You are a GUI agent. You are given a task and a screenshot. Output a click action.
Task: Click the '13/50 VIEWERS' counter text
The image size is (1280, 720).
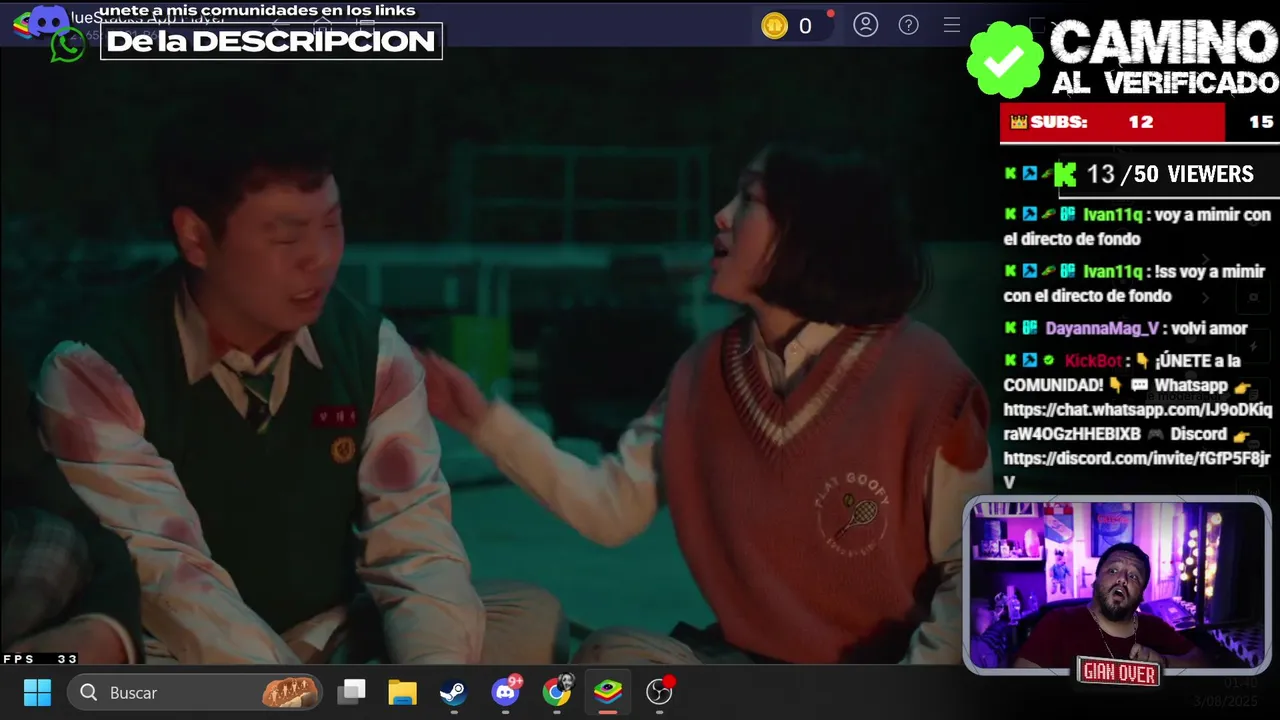click(1169, 174)
